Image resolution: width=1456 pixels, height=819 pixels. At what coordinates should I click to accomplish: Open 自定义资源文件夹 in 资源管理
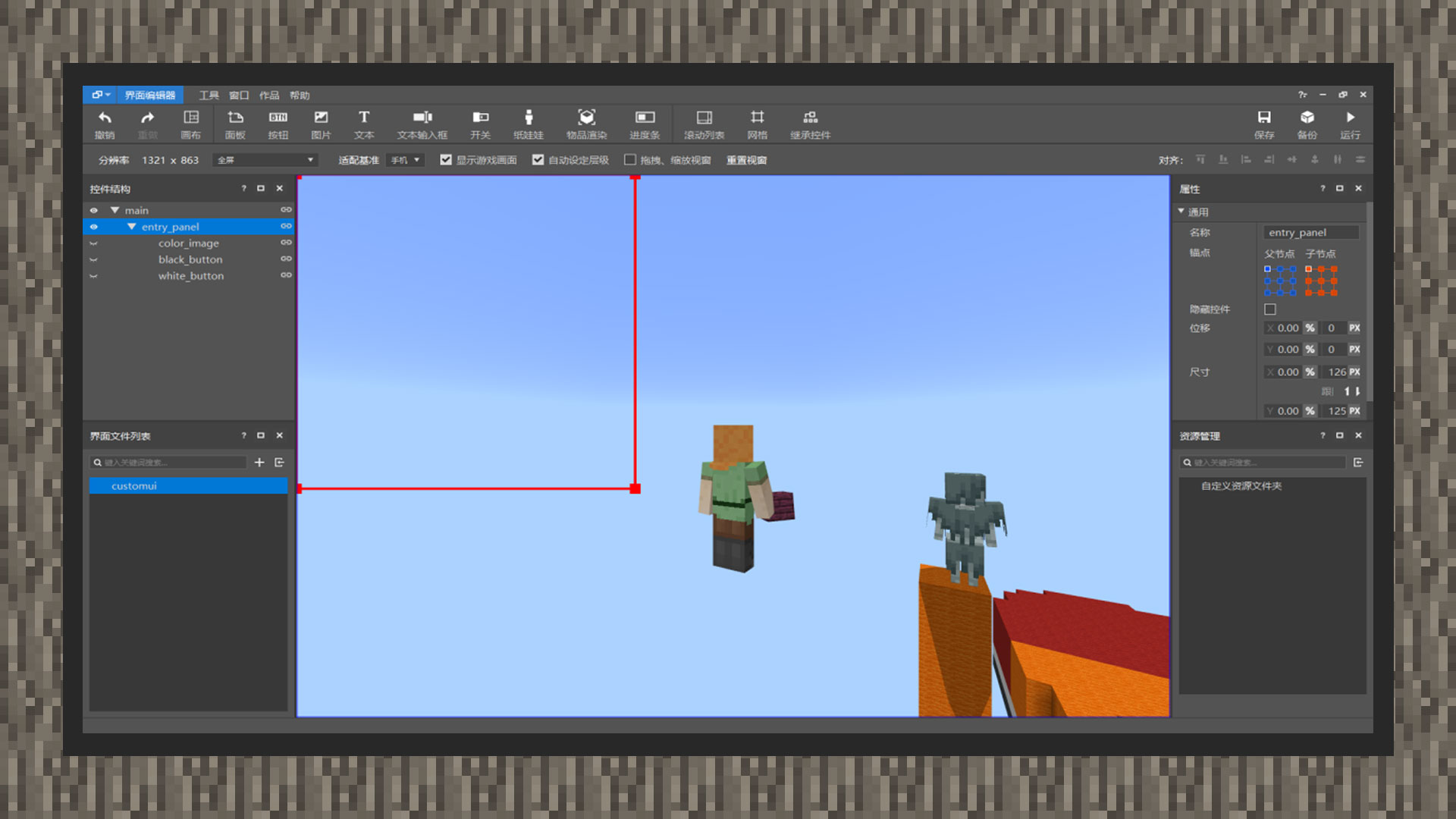(1241, 486)
